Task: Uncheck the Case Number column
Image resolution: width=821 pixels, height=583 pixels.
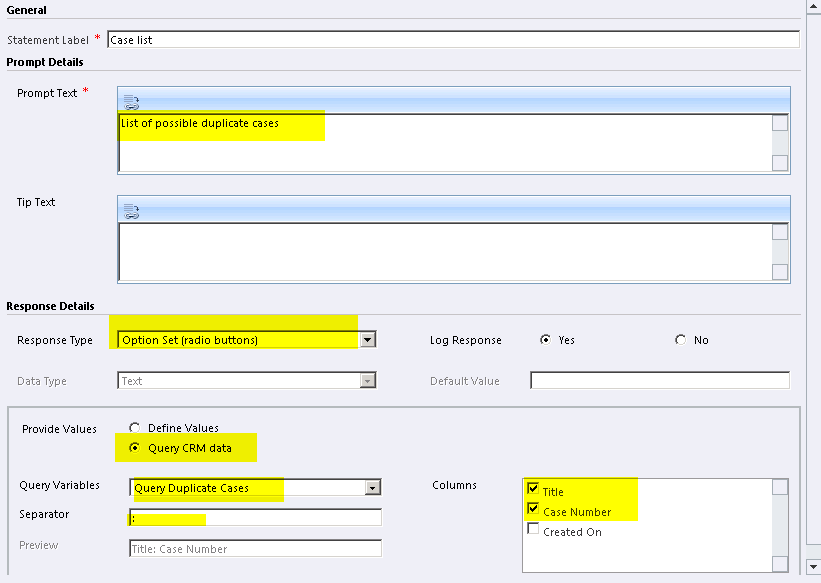Action: pos(534,511)
